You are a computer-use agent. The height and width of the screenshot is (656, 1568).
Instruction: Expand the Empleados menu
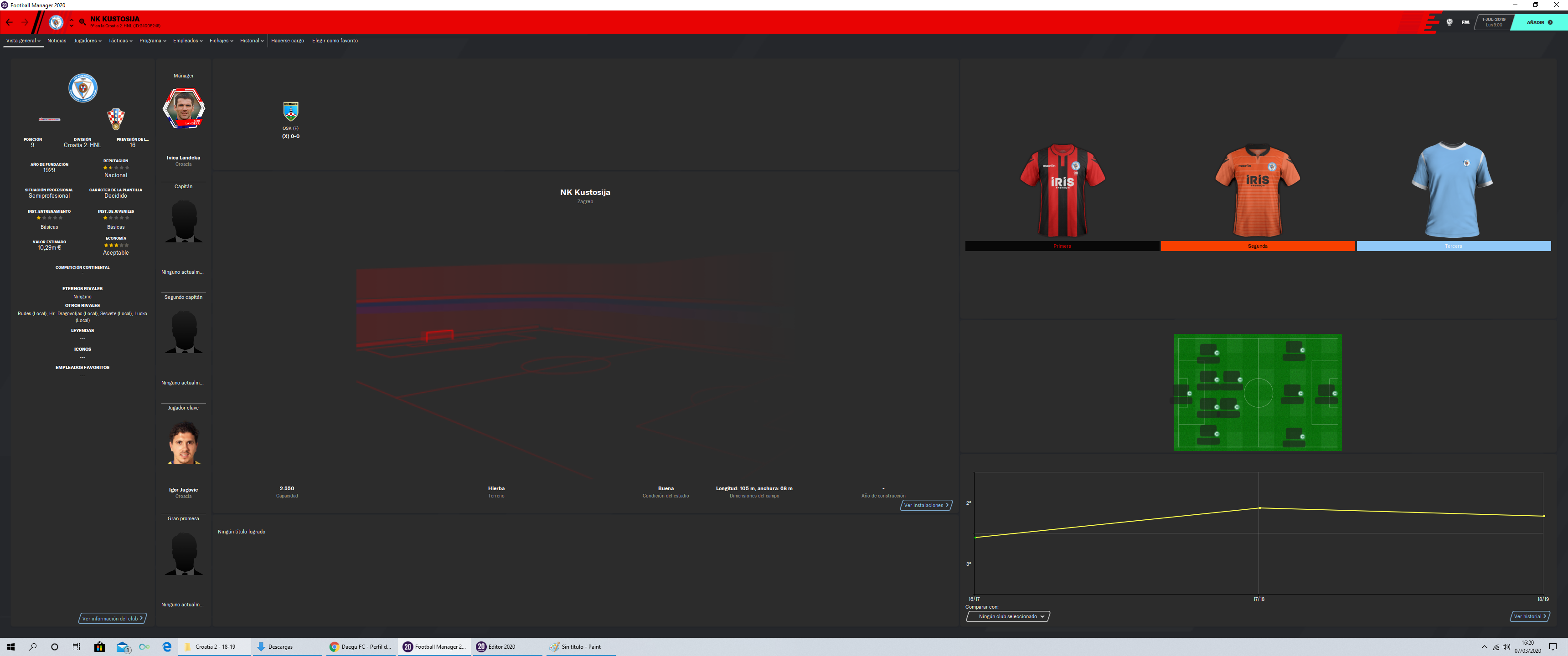(187, 41)
